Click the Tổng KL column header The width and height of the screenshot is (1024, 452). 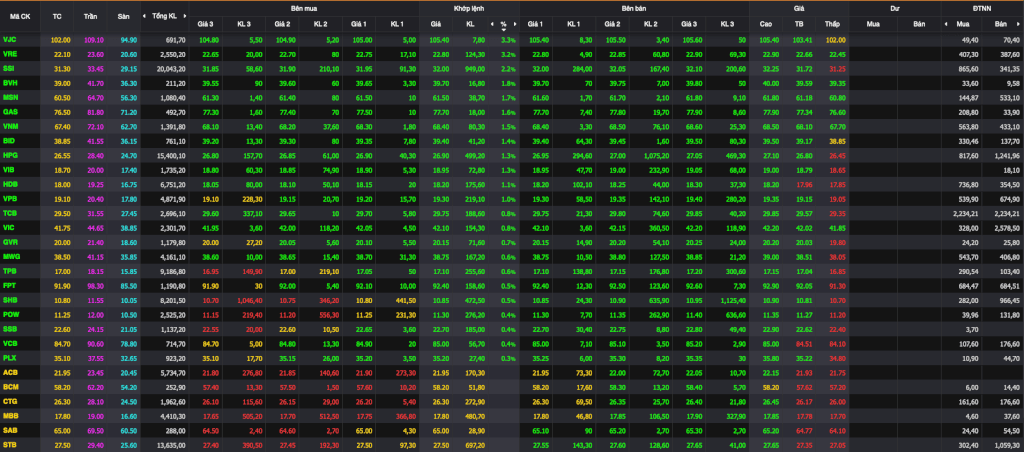[165, 16]
